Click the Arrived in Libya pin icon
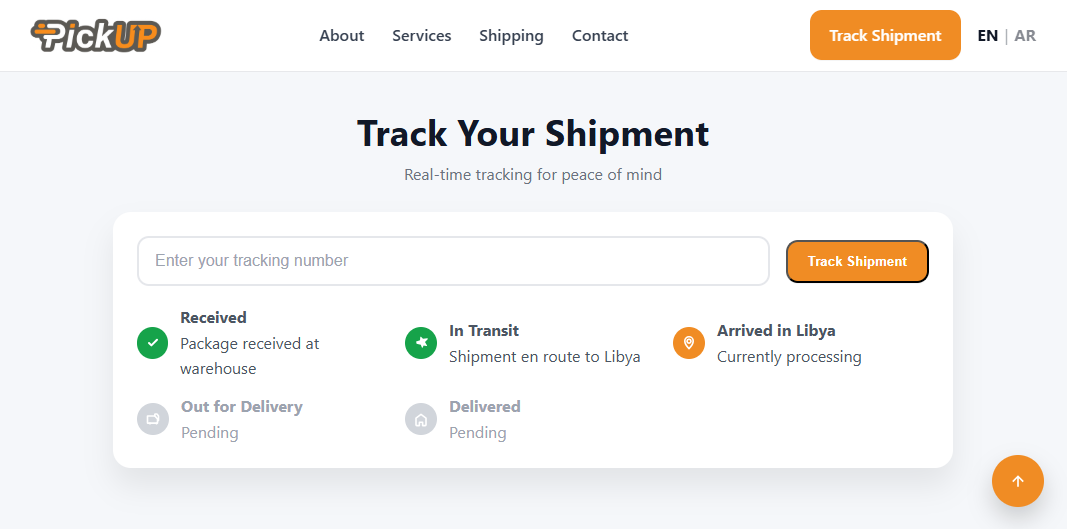This screenshot has height=529, width=1067. pos(689,343)
